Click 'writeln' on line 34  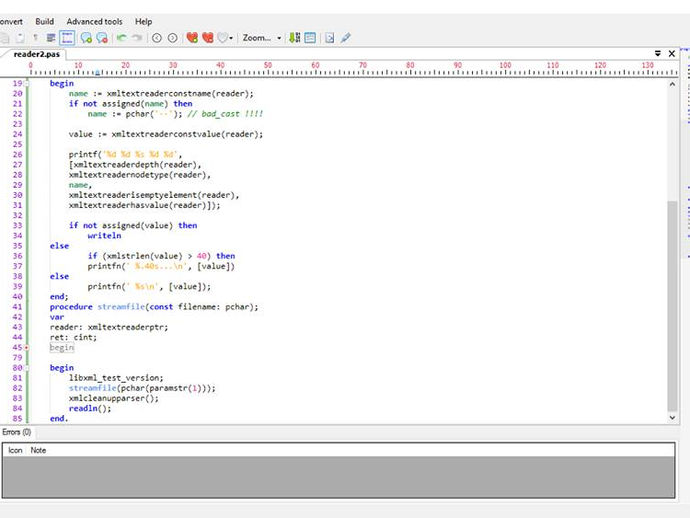coord(104,235)
